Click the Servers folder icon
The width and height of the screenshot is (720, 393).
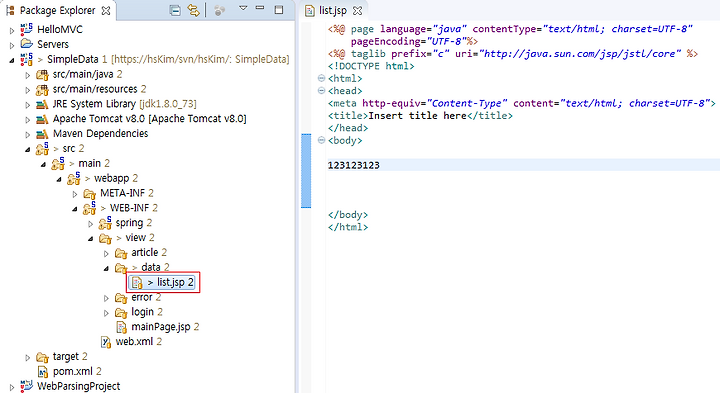tap(27, 44)
